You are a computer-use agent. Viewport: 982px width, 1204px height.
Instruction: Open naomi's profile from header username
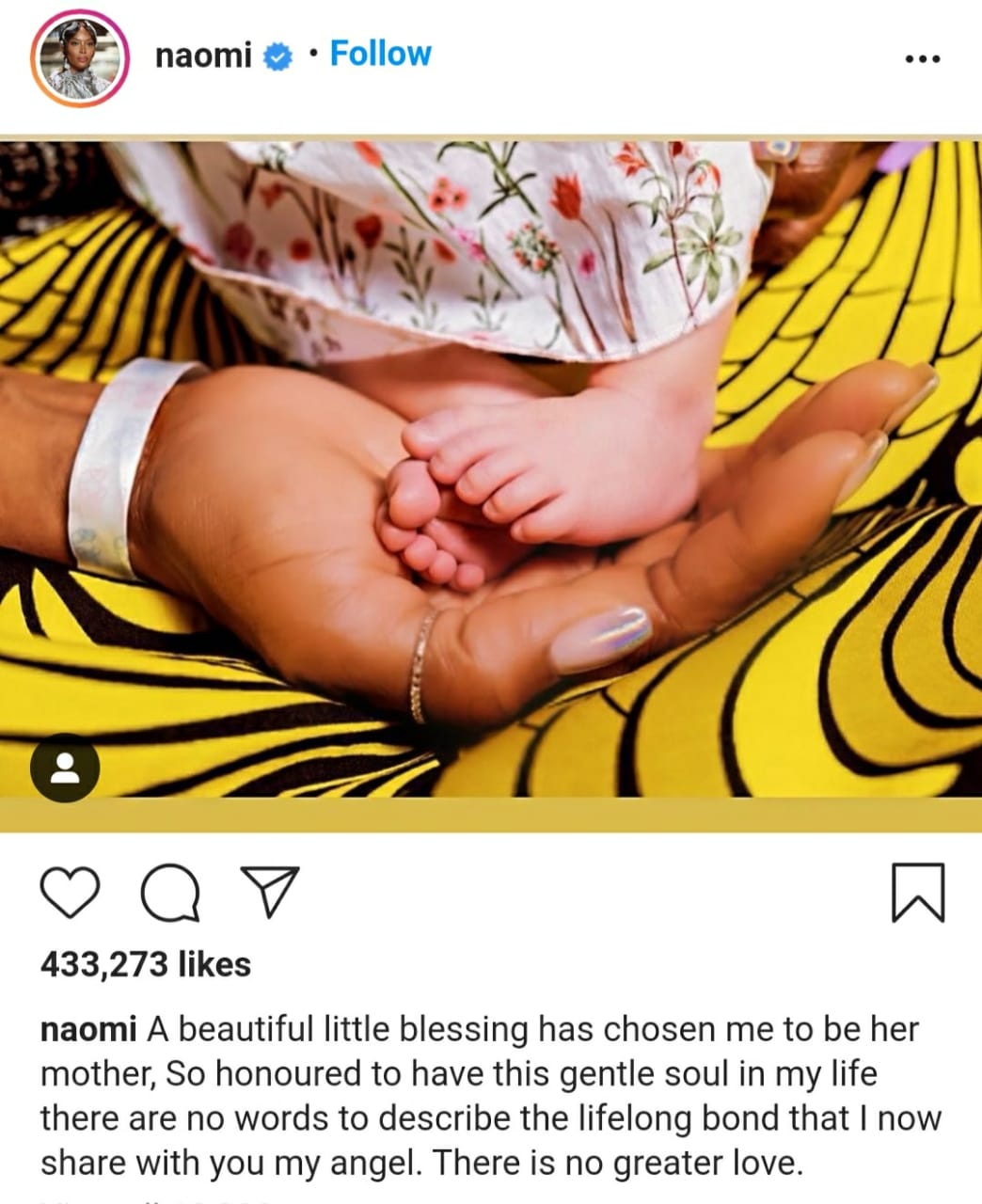(204, 56)
